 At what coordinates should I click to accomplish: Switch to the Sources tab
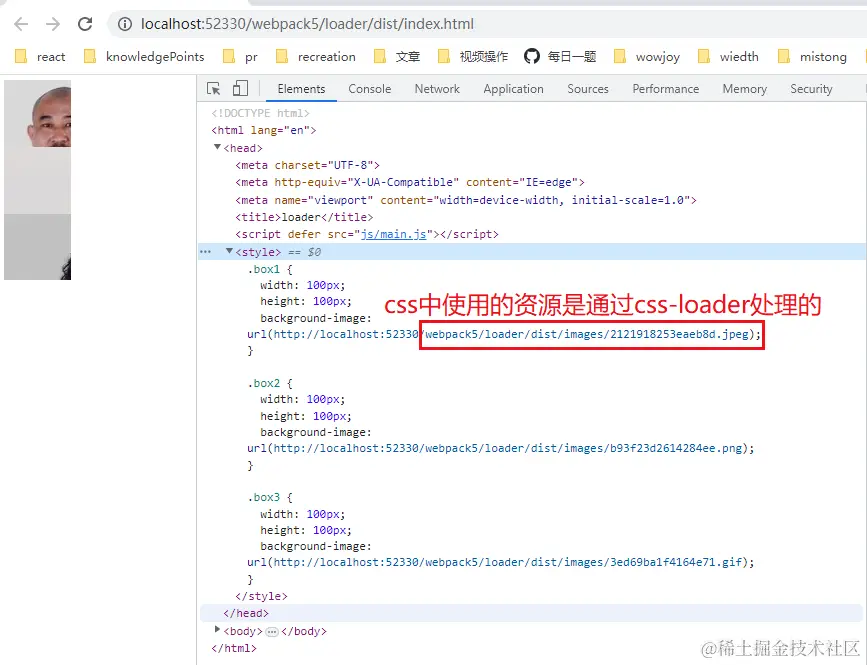(588, 89)
